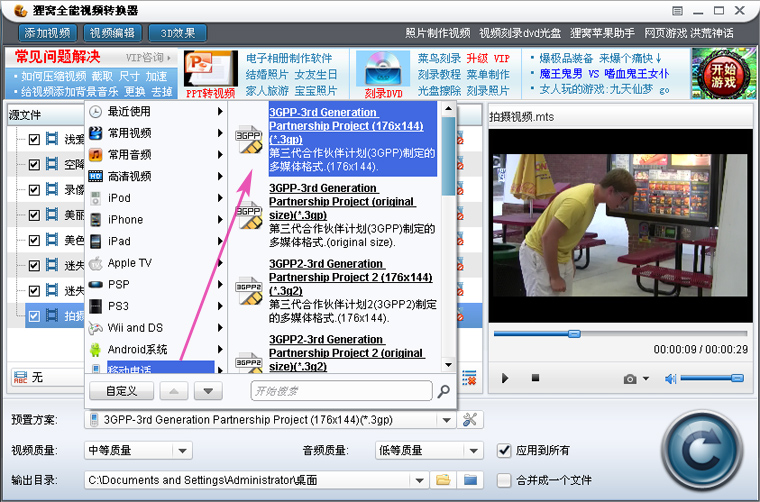Screen dimensions: 760x502
Task: Click the PPT转视频 icon
Action: (211, 74)
